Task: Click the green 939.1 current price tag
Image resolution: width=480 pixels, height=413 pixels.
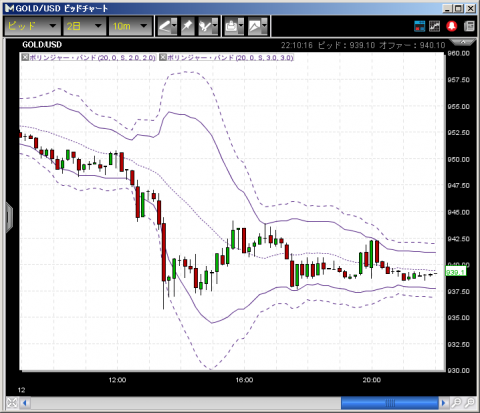Action: tap(456, 272)
